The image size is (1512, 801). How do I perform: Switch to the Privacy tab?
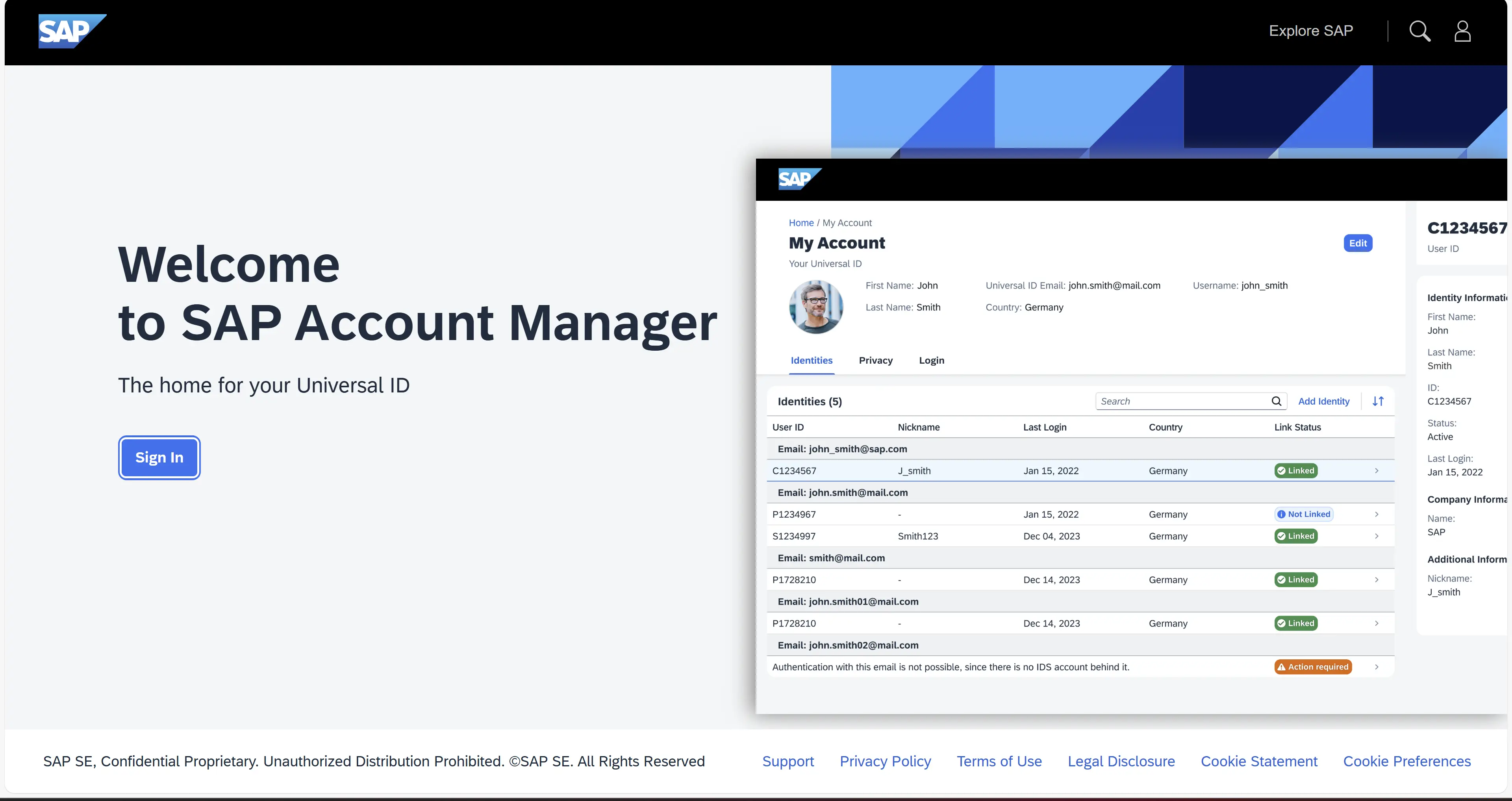pyautogui.click(x=875, y=360)
